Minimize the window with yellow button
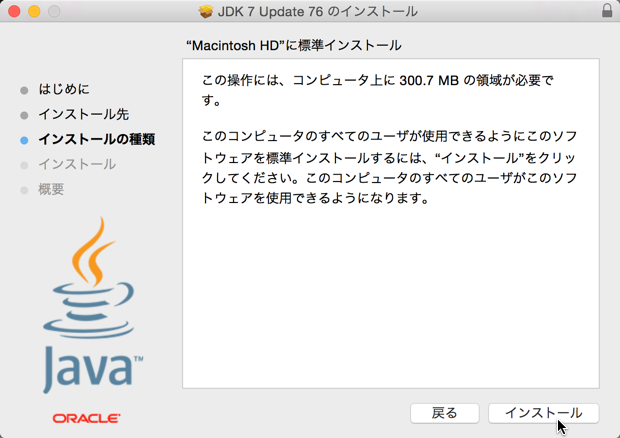 34,11
